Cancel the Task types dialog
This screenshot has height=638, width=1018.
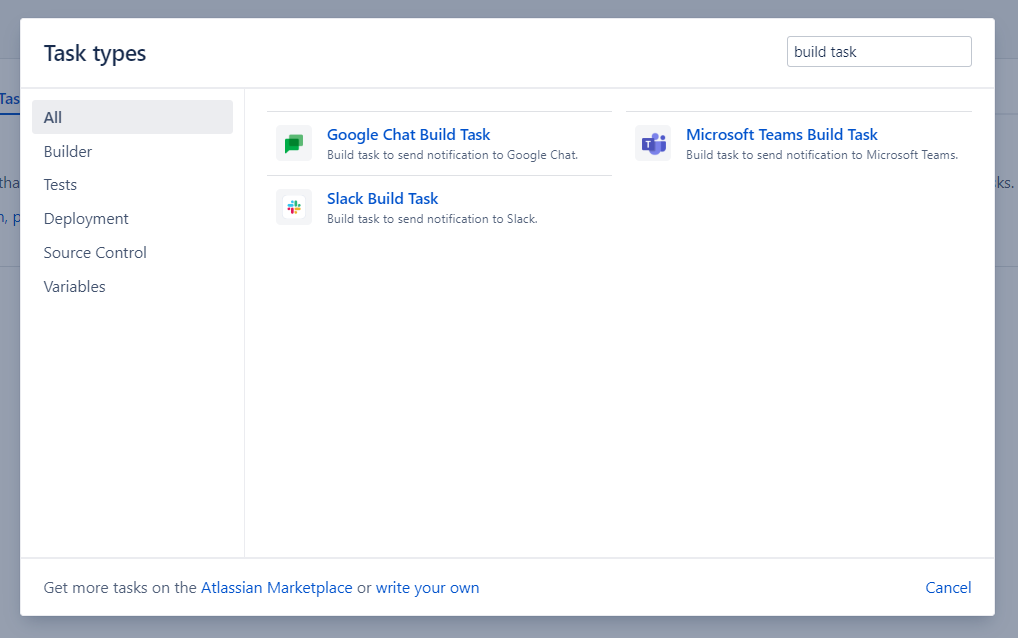point(947,588)
